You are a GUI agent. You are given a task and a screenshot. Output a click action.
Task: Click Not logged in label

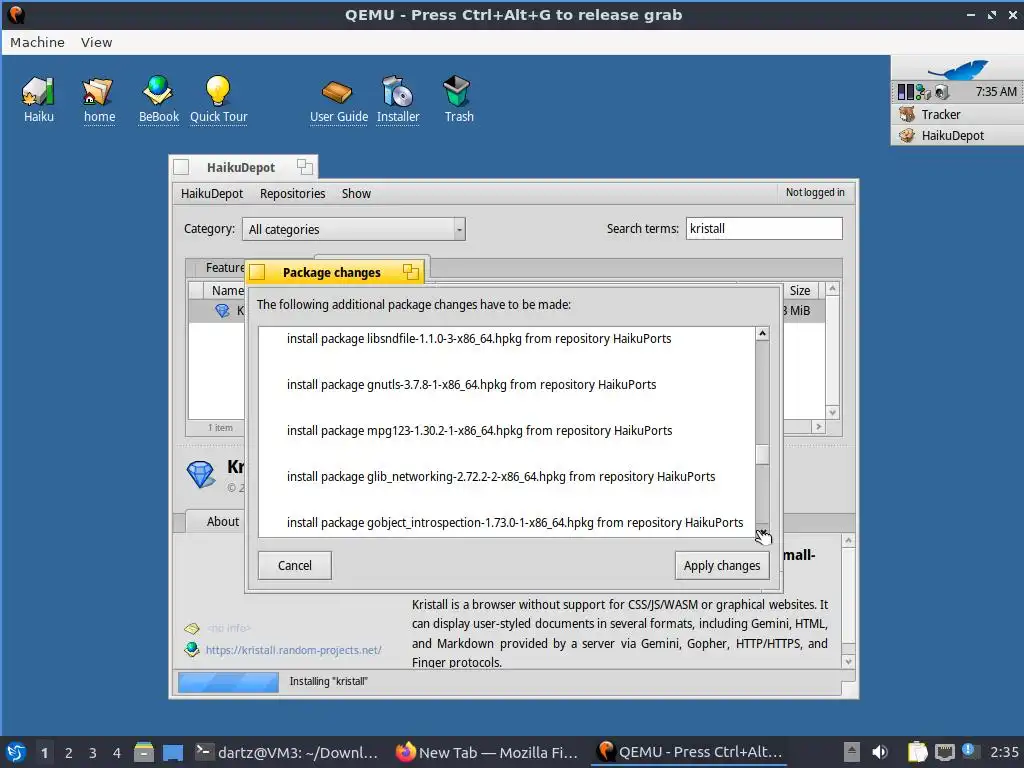[x=814, y=192]
